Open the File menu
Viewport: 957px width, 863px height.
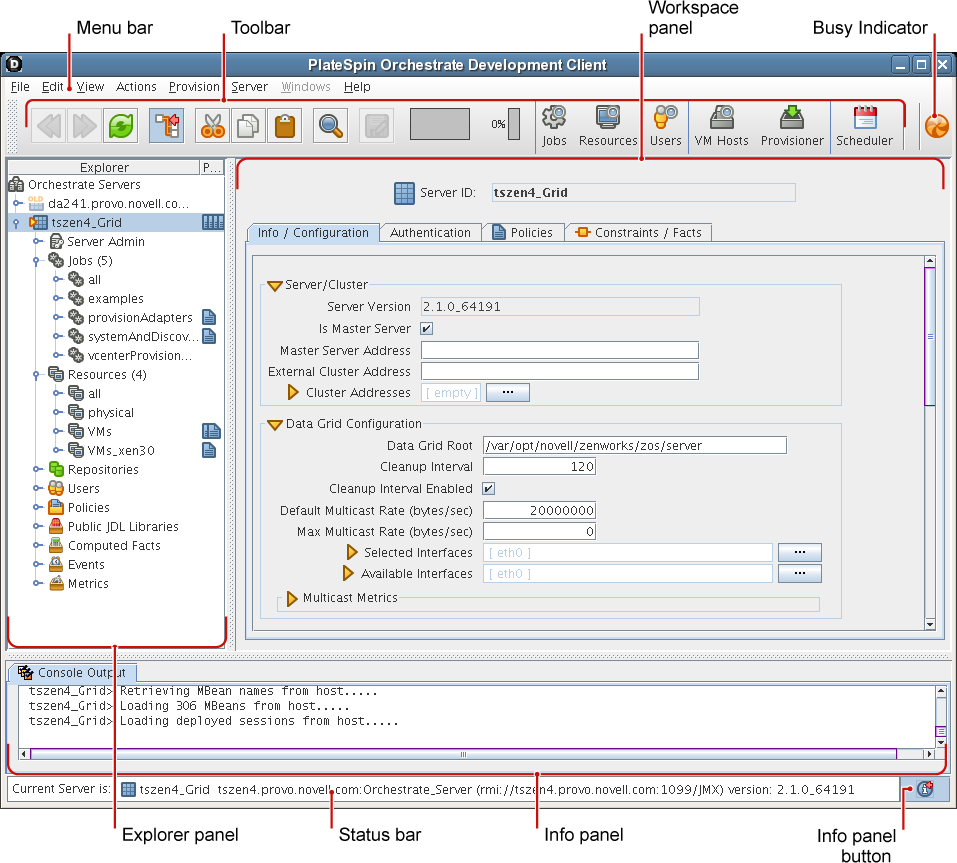tap(20, 87)
